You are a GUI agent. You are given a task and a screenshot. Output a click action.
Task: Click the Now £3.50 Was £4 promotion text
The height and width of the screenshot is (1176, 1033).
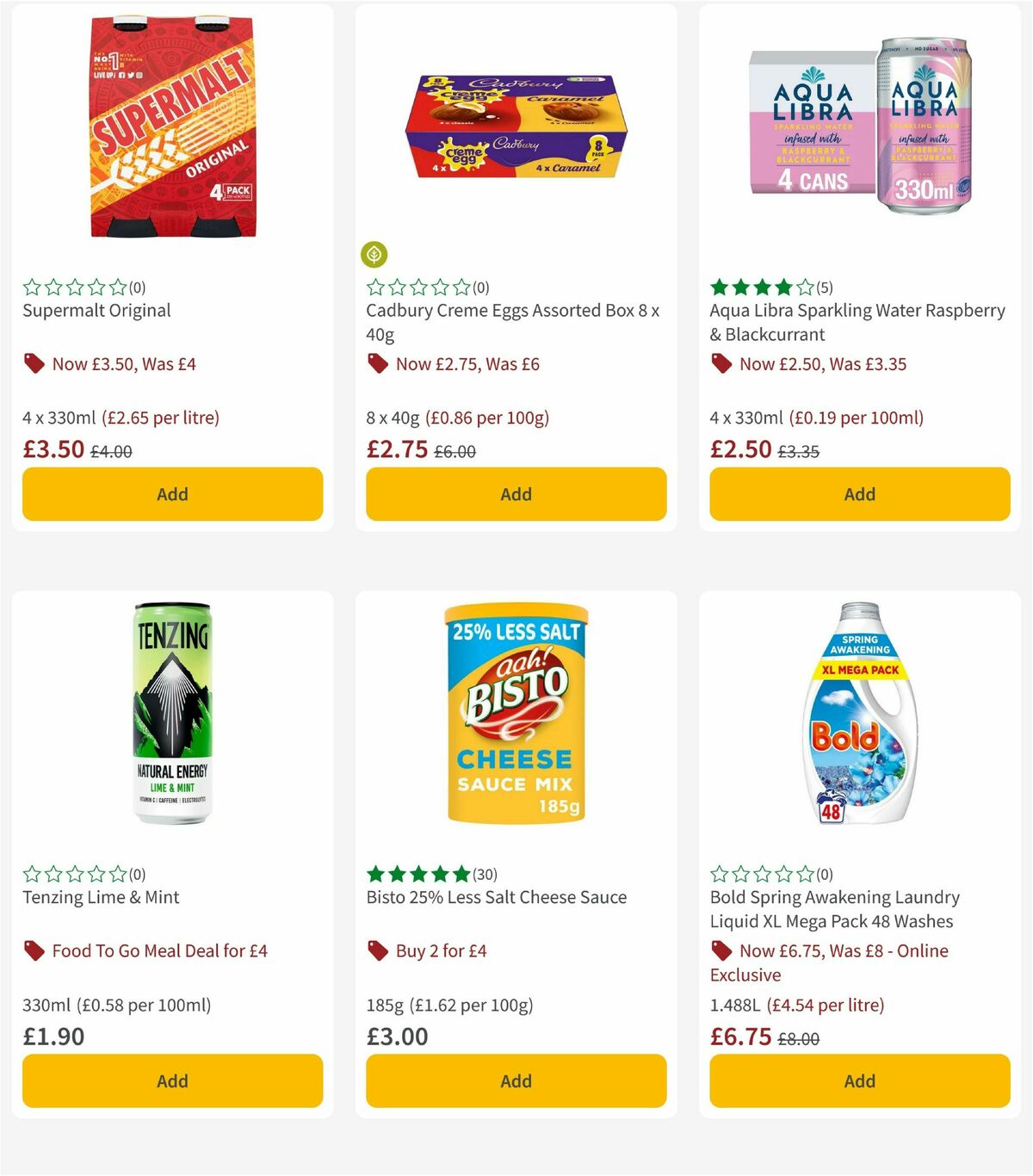[123, 363]
